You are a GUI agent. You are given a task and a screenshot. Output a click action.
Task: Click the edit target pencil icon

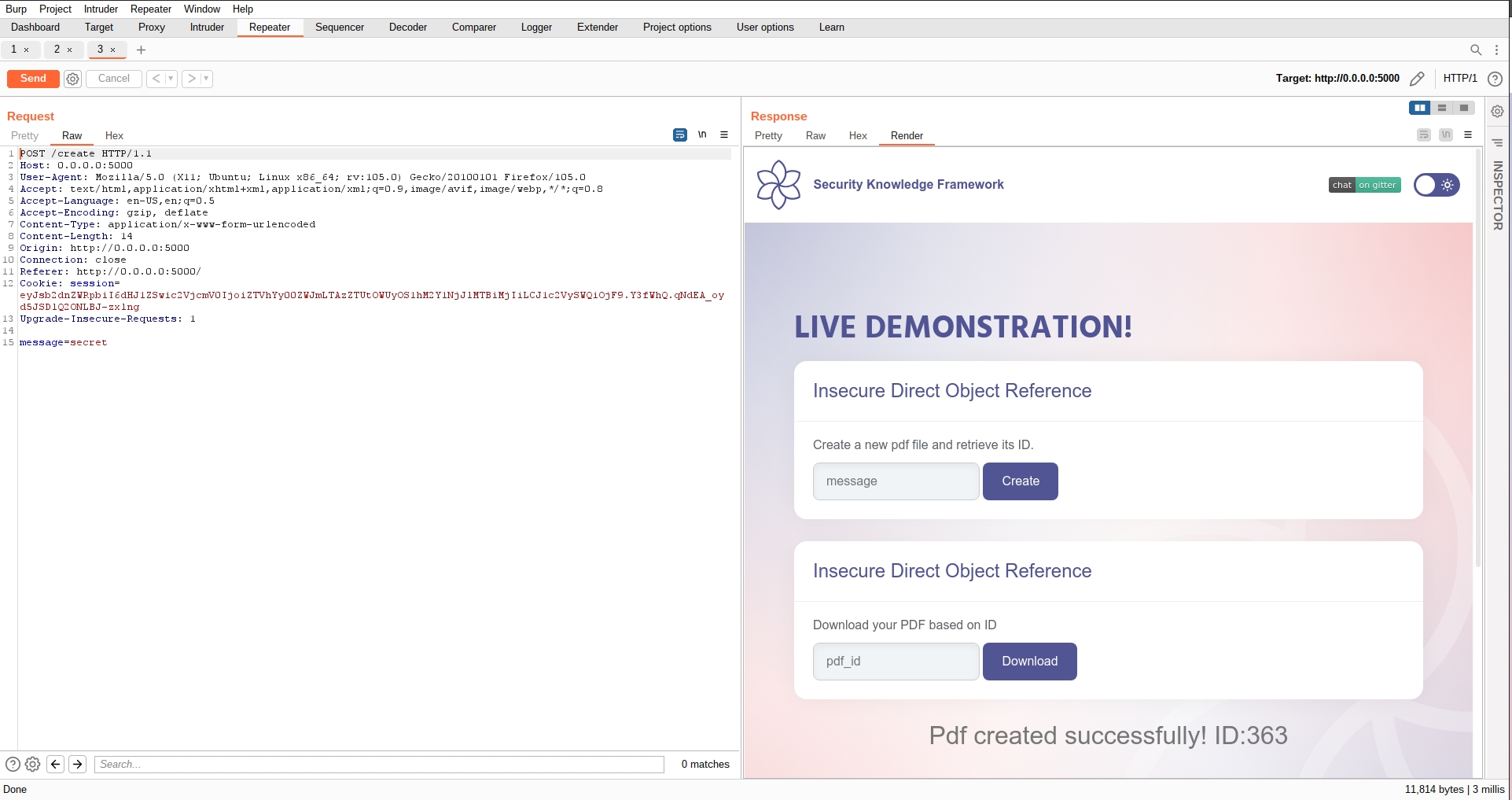click(1417, 79)
